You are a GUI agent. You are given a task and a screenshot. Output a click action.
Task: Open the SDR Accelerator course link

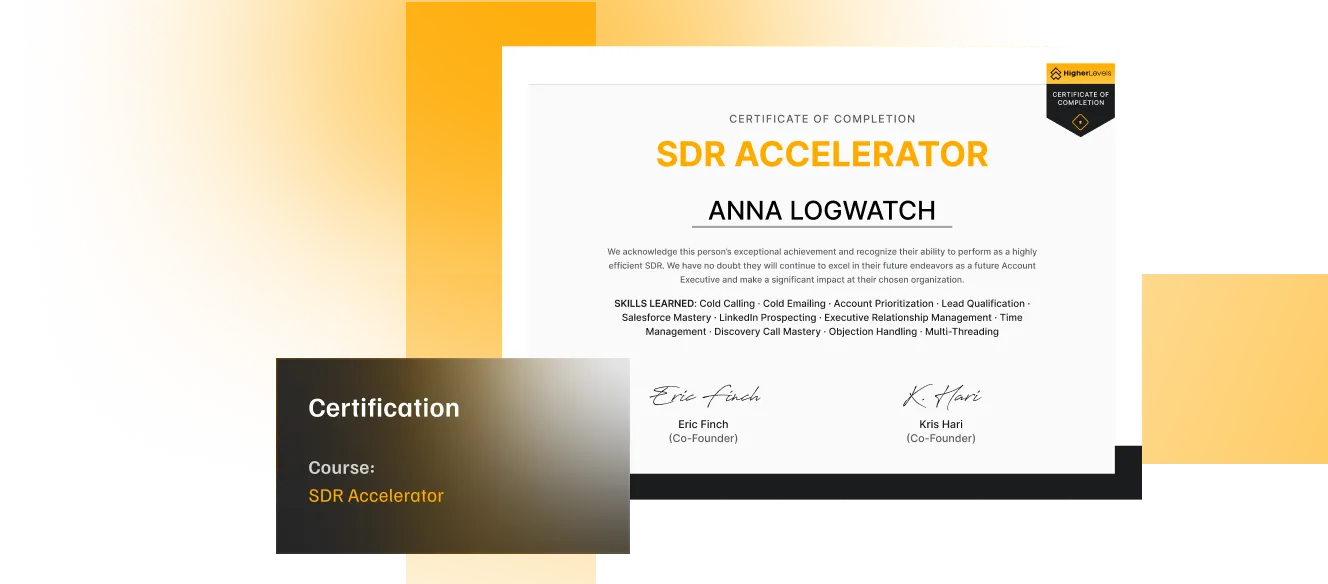coord(375,495)
